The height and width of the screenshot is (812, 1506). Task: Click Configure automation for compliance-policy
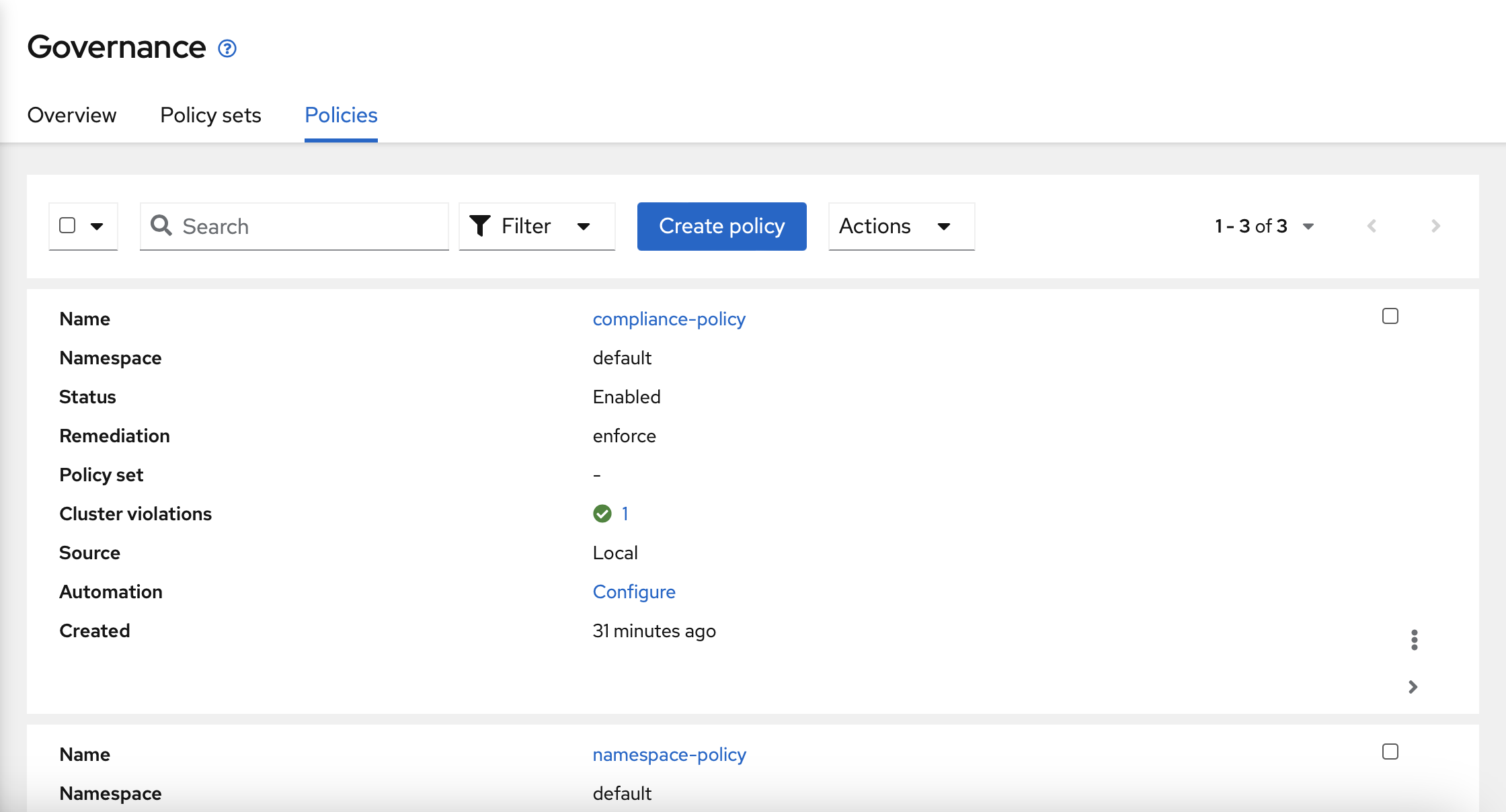(x=636, y=591)
